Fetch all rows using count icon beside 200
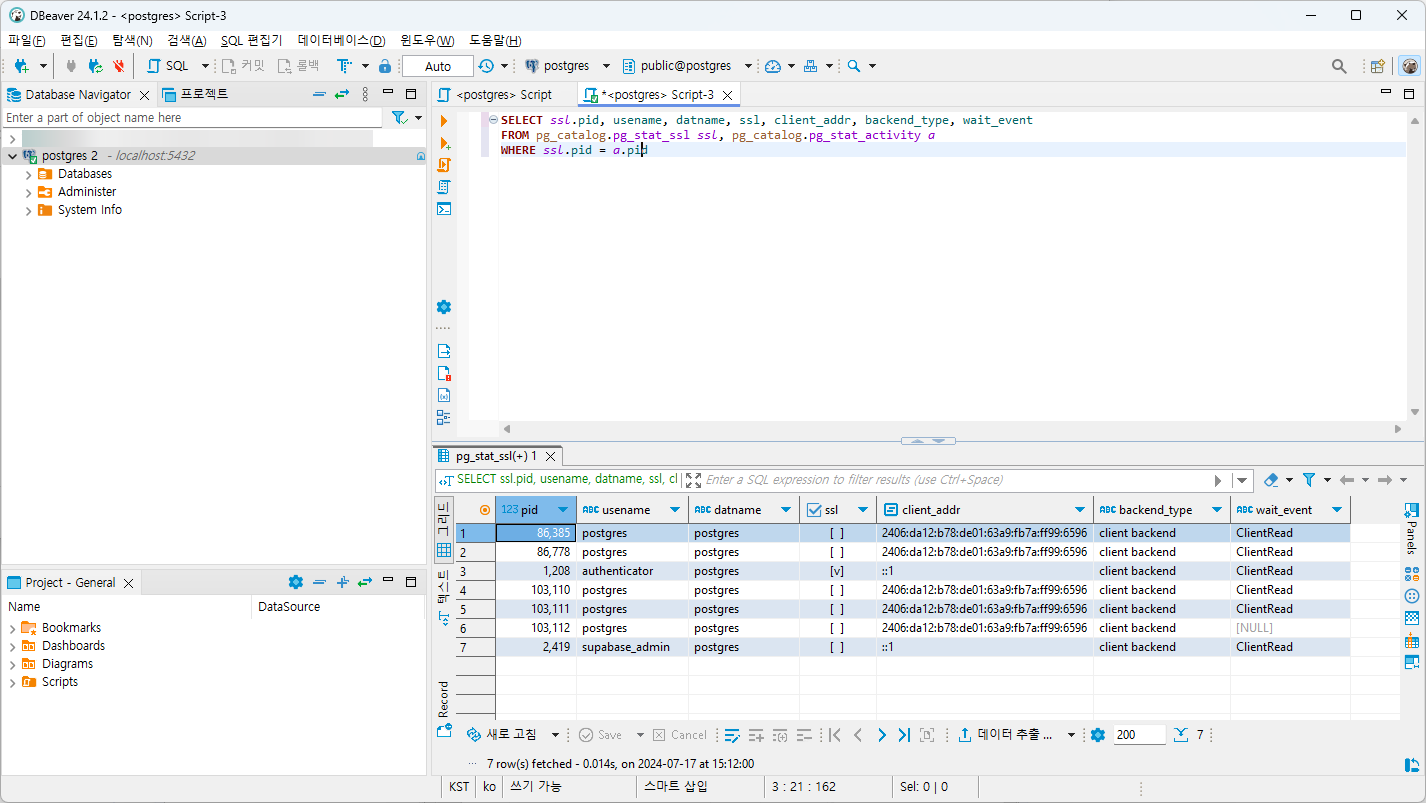 (1181, 735)
